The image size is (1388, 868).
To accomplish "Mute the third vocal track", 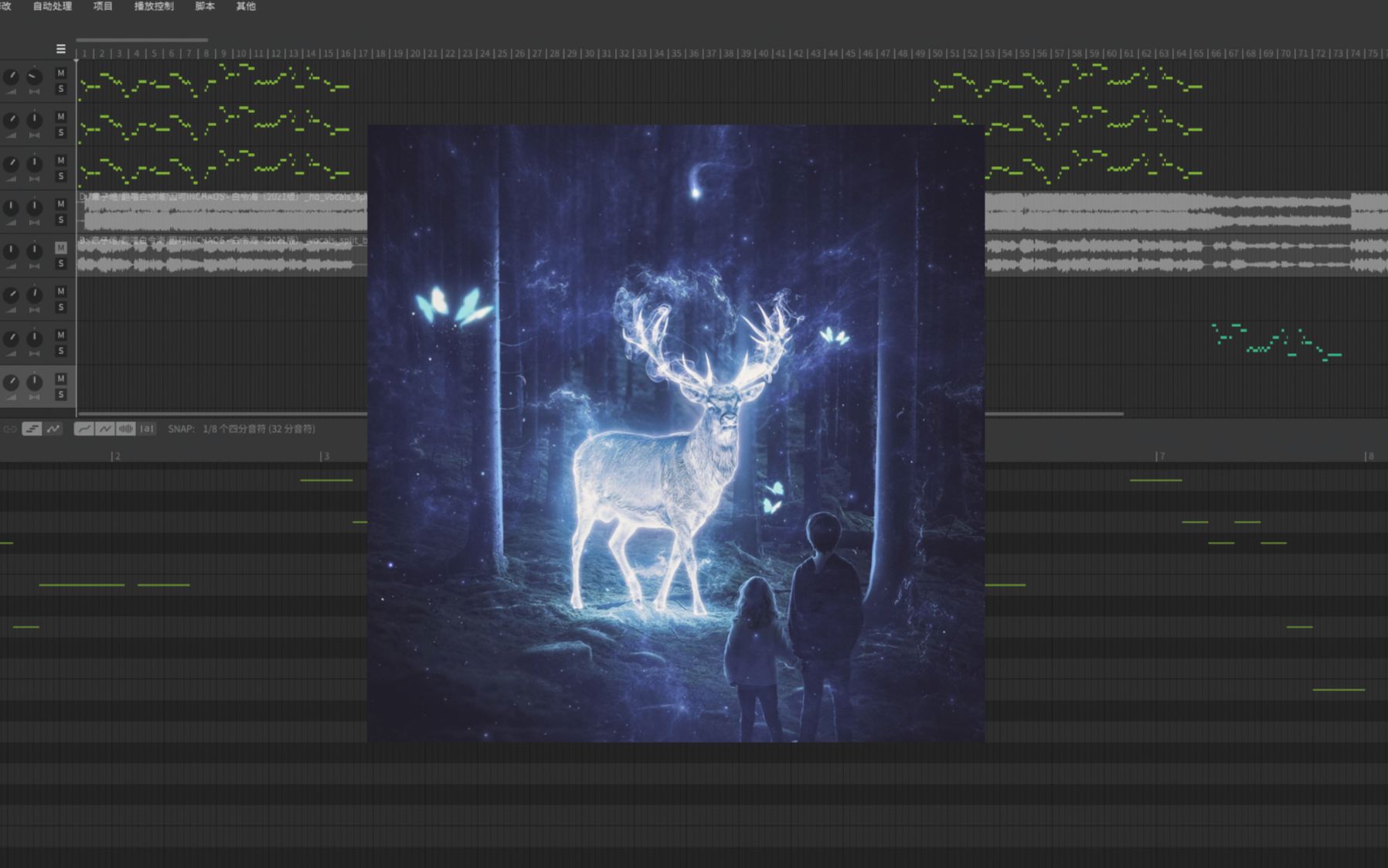I will pyautogui.click(x=61, y=161).
